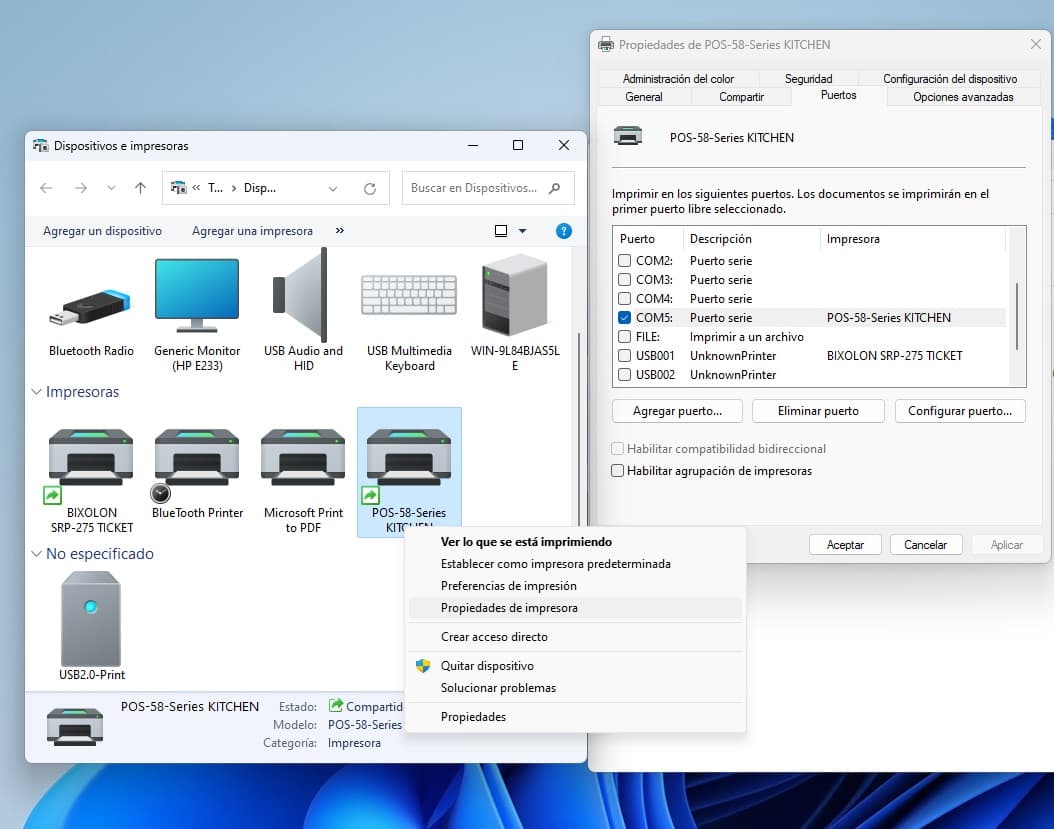Click the printer icon in the details pane
The image size is (1054, 829).
coord(75,727)
